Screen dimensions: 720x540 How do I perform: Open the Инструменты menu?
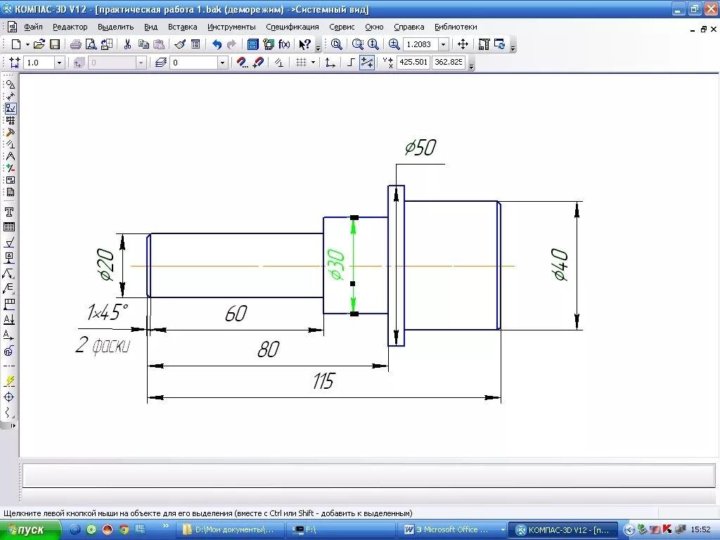pyautogui.click(x=231, y=27)
